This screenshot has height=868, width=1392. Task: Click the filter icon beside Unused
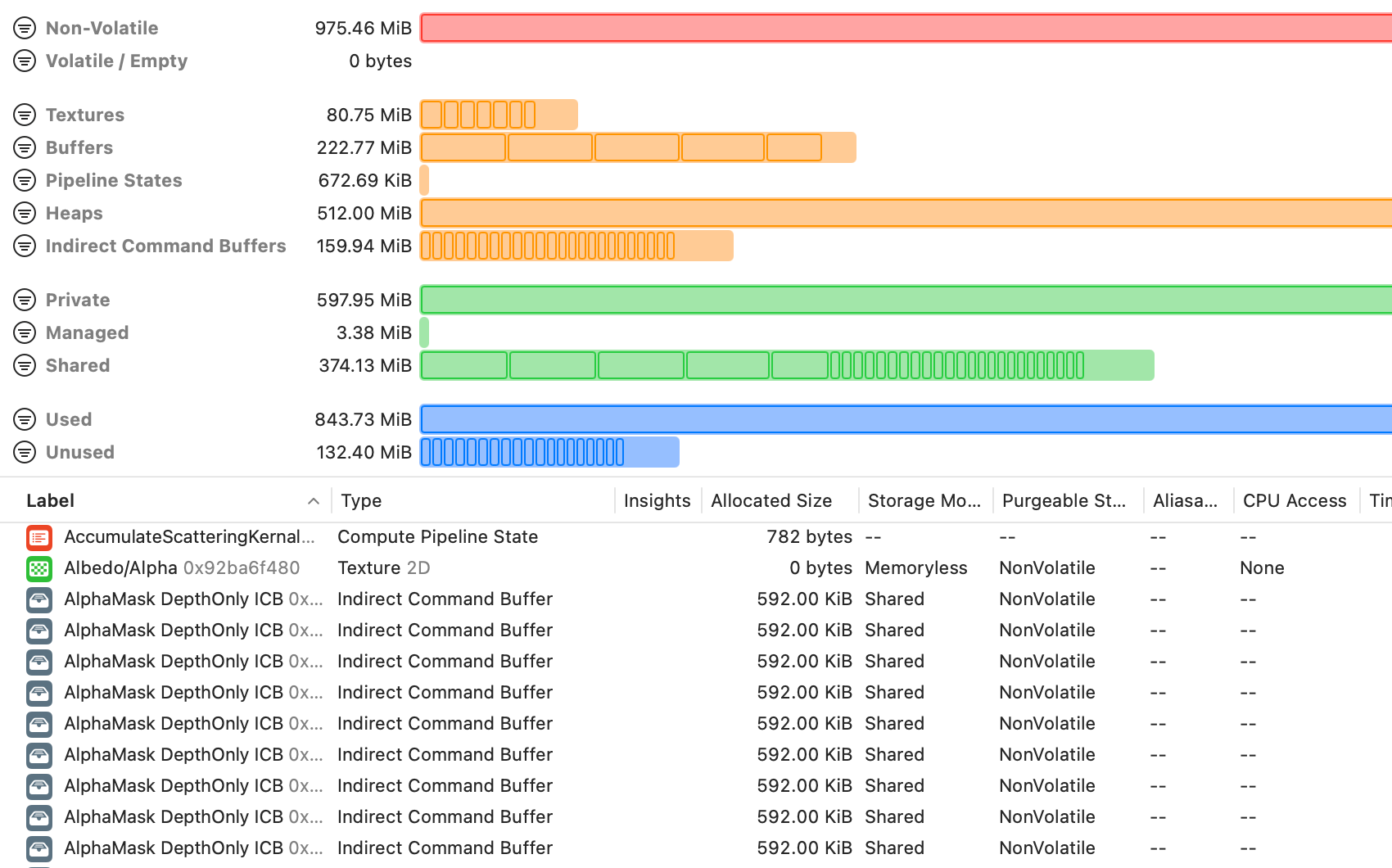coord(25,452)
